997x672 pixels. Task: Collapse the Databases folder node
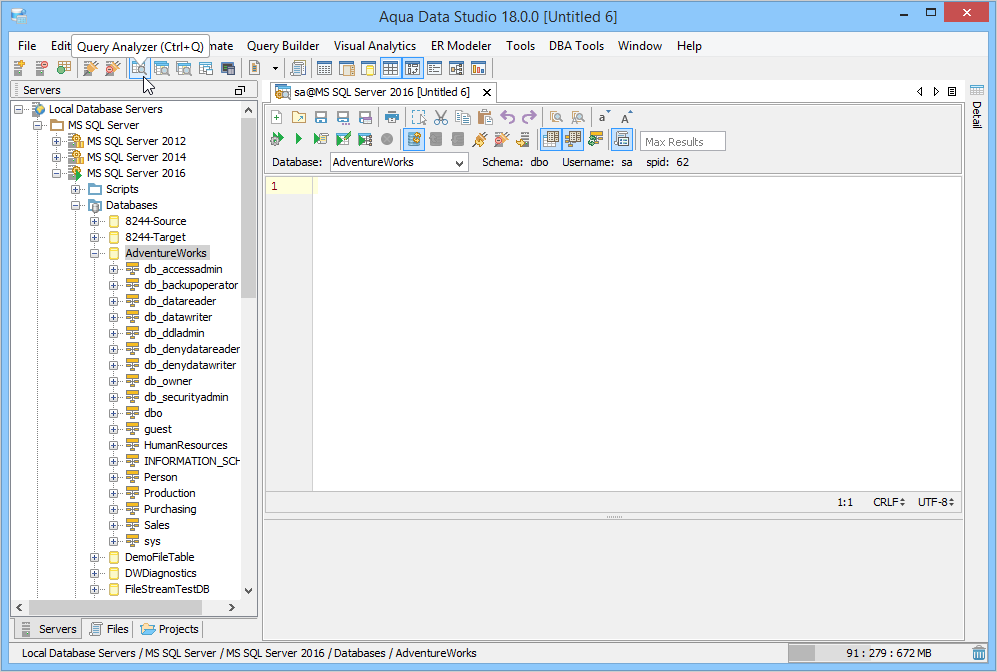(x=75, y=205)
